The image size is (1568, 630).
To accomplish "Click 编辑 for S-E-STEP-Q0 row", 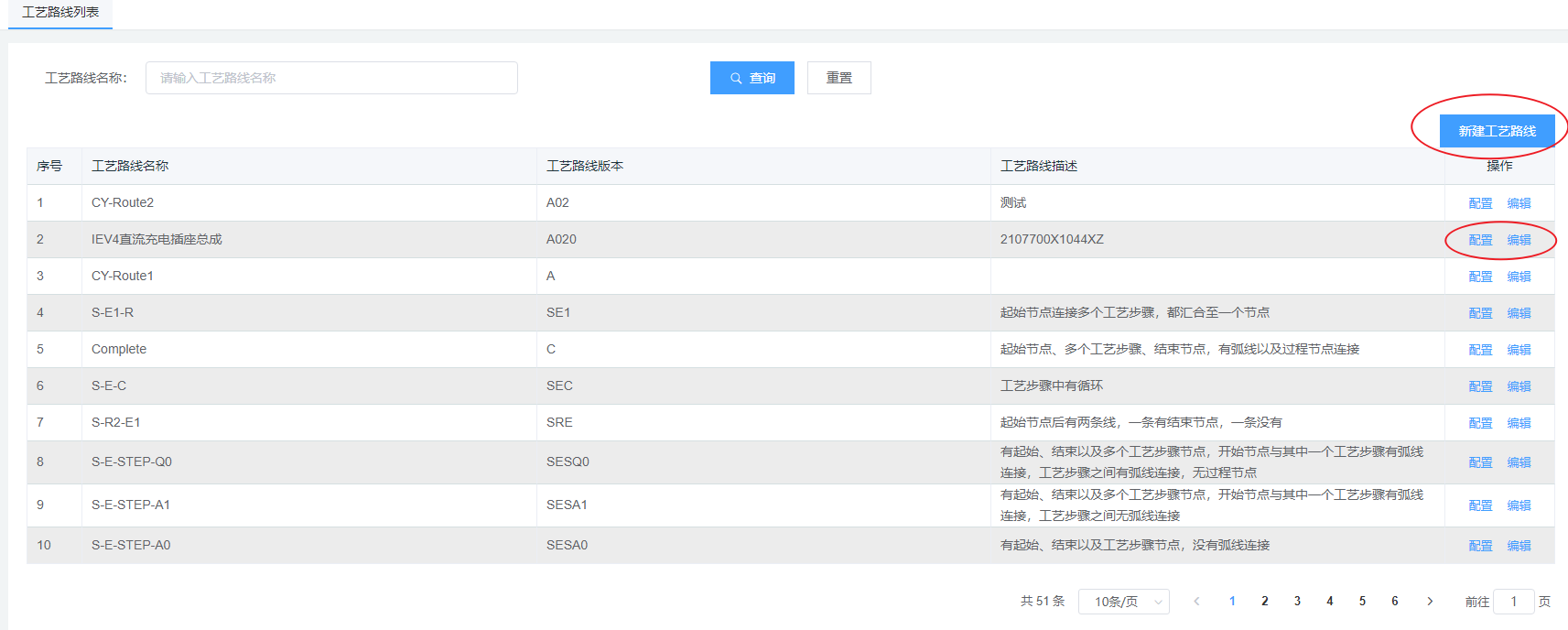I will point(1519,462).
